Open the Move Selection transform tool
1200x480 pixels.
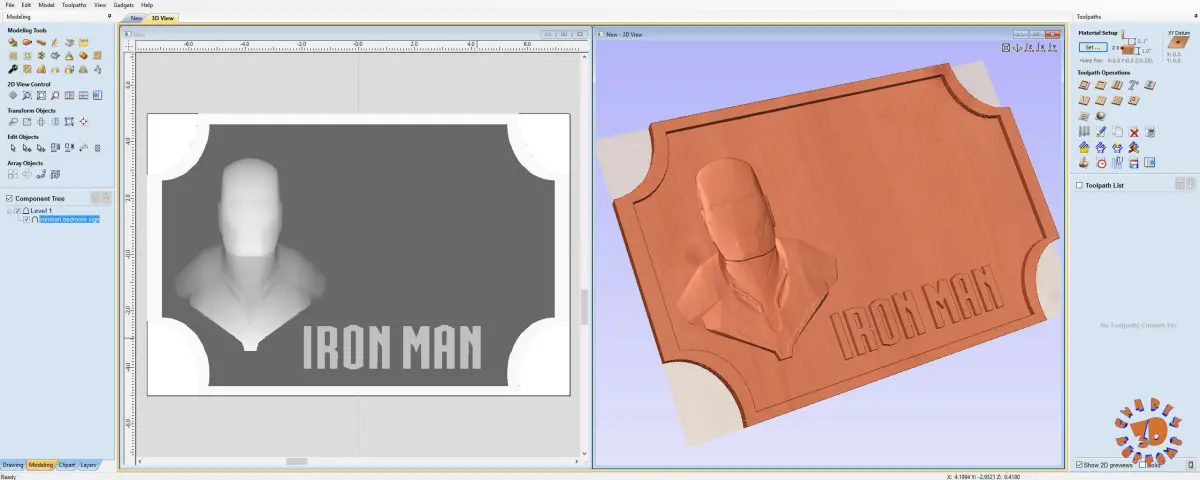click(x=13, y=122)
